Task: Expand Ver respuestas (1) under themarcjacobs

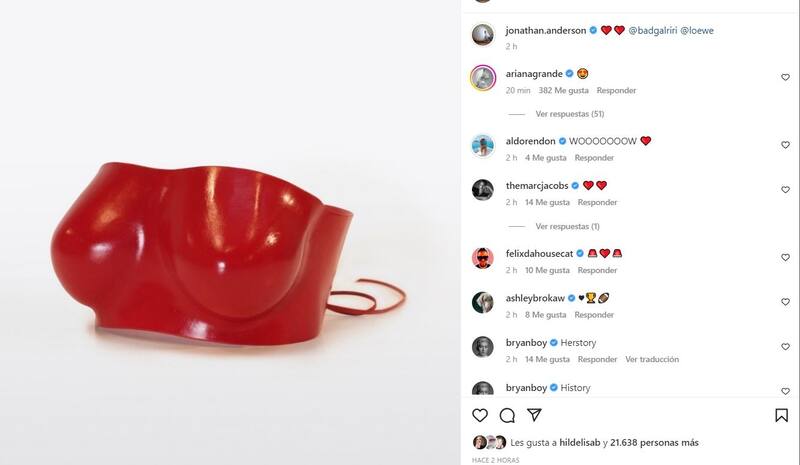Action: point(567,226)
